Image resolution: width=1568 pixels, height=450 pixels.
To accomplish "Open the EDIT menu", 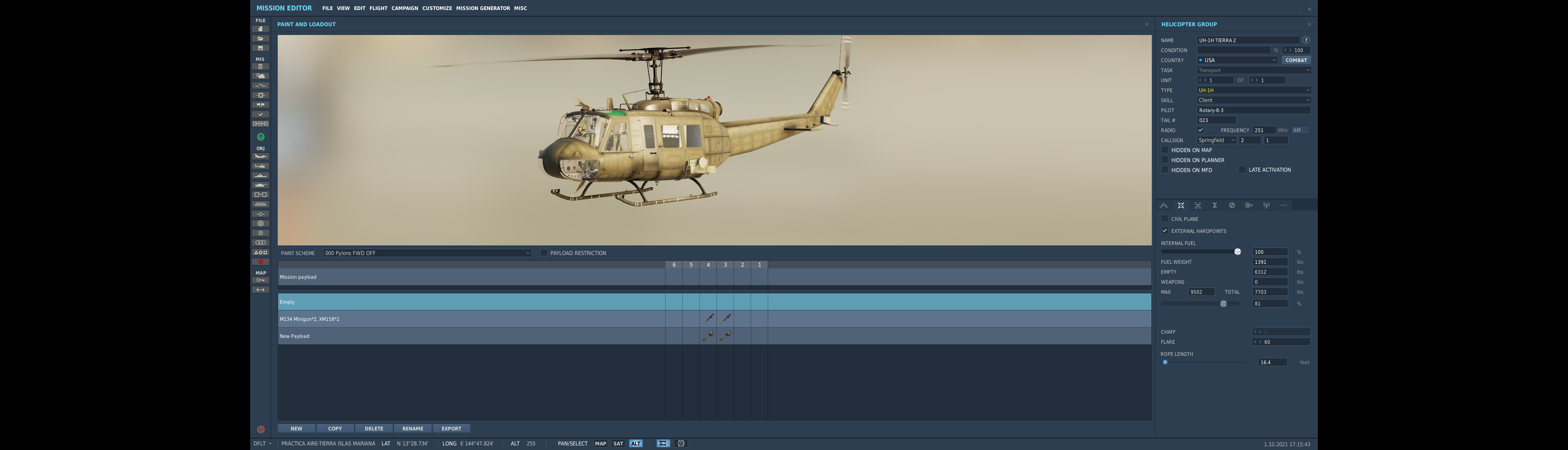I will [360, 8].
